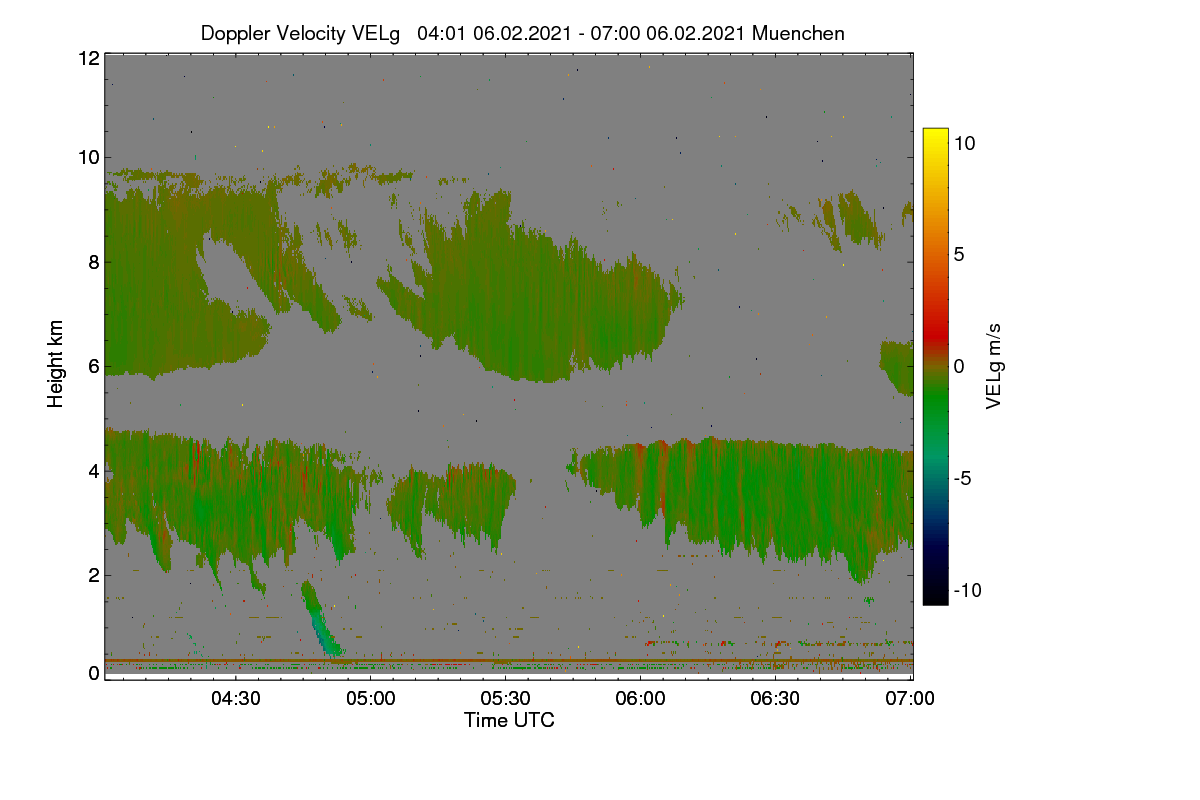Click the '07:00' time tick label

(x=910, y=698)
